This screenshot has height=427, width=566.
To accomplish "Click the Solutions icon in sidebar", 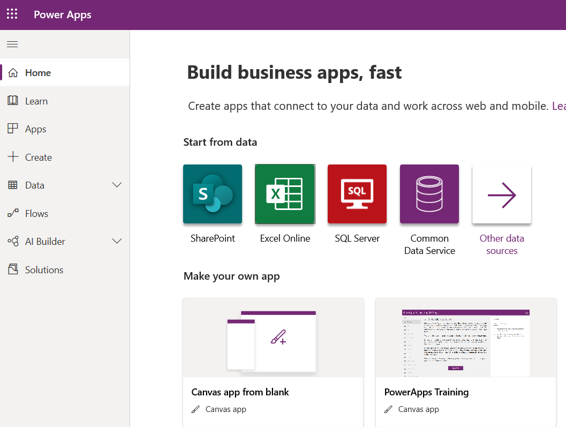I will 13,269.
